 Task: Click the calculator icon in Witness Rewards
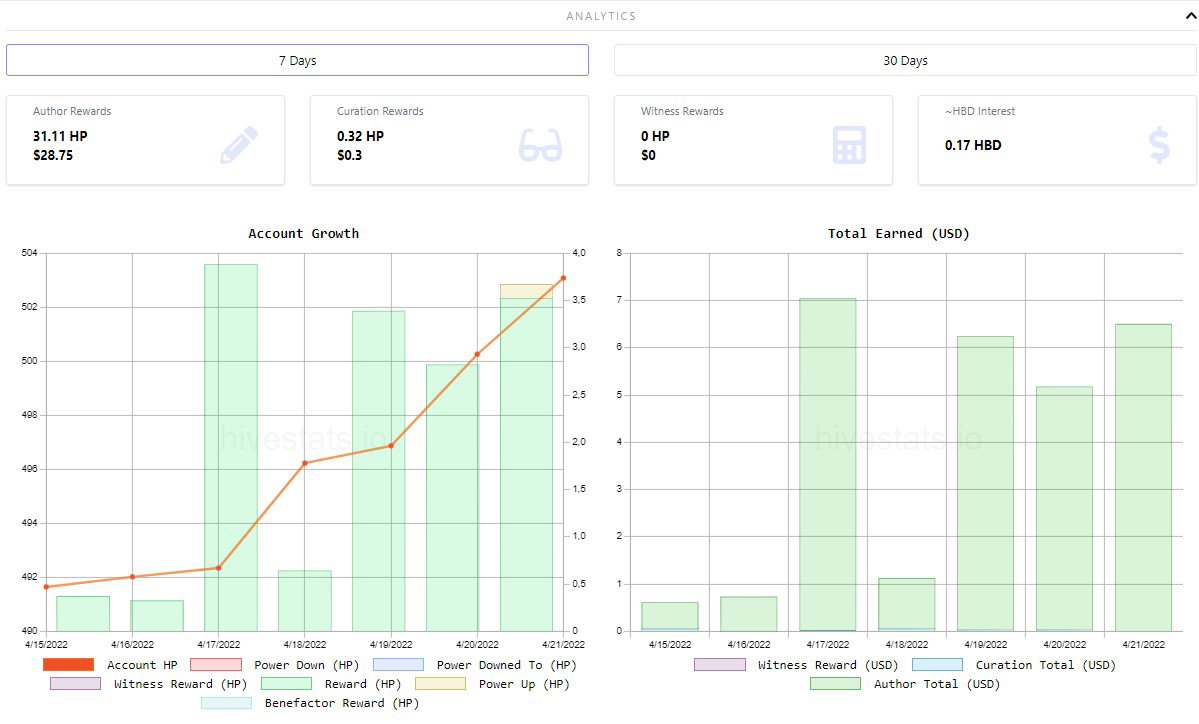(849, 145)
